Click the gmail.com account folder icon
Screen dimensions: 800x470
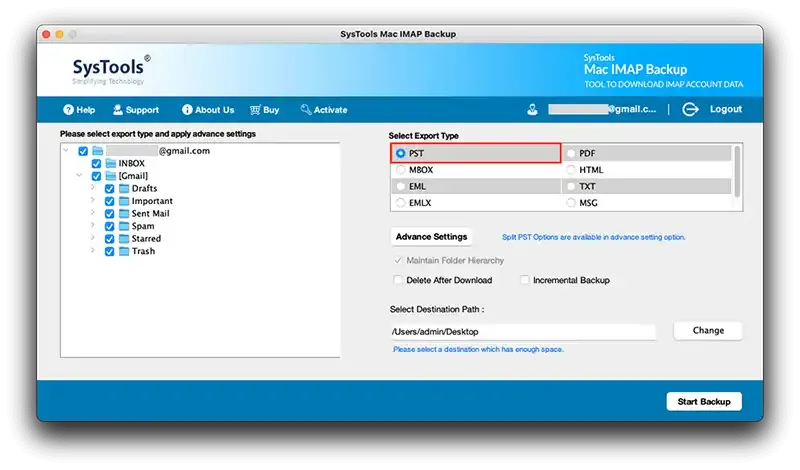click(x=97, y=151)
